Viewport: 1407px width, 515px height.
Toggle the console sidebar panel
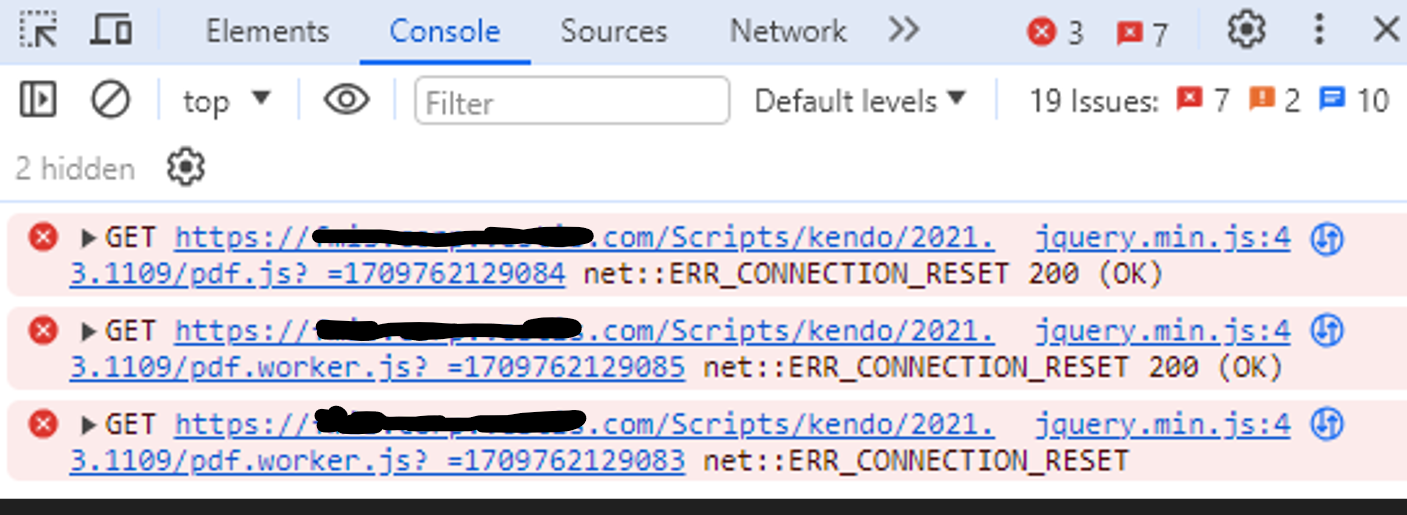pyautogui.click(x=38, y=100)
